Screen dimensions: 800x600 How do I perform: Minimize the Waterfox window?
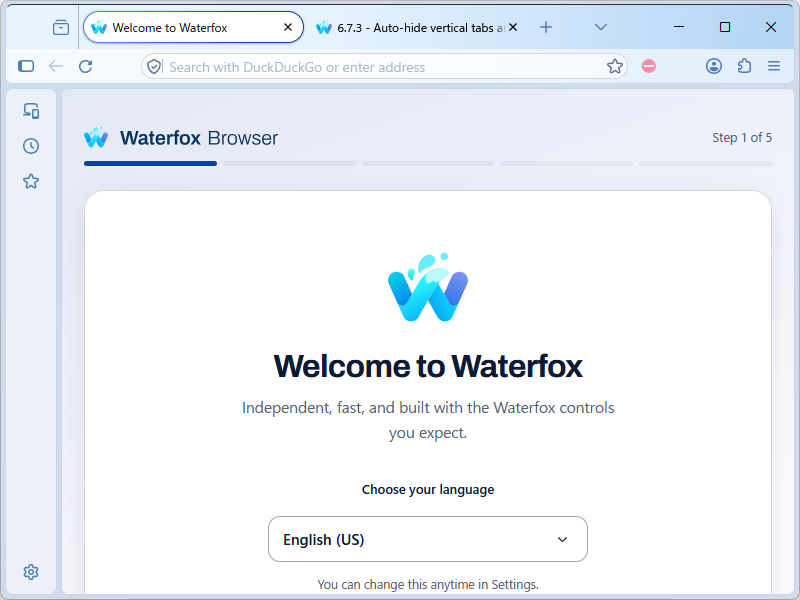(679, 27)
